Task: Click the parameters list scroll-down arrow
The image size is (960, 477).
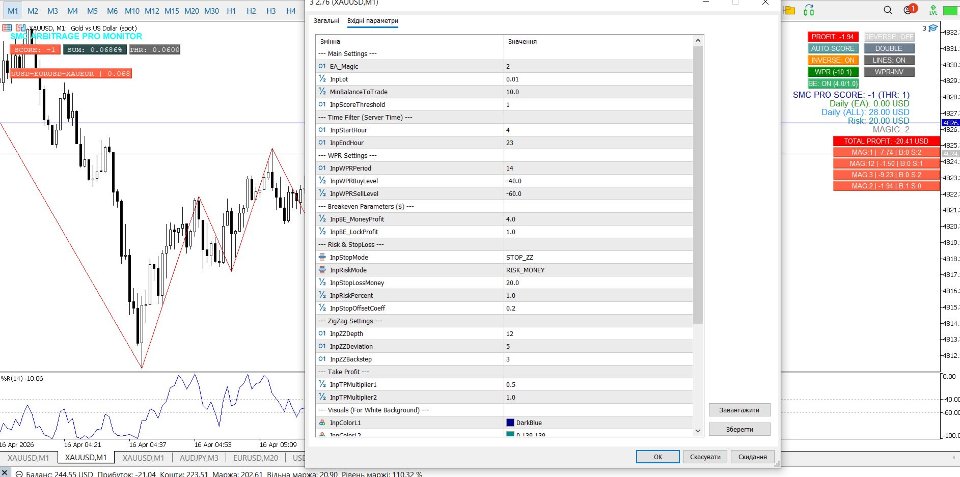Action: [698, 431]
